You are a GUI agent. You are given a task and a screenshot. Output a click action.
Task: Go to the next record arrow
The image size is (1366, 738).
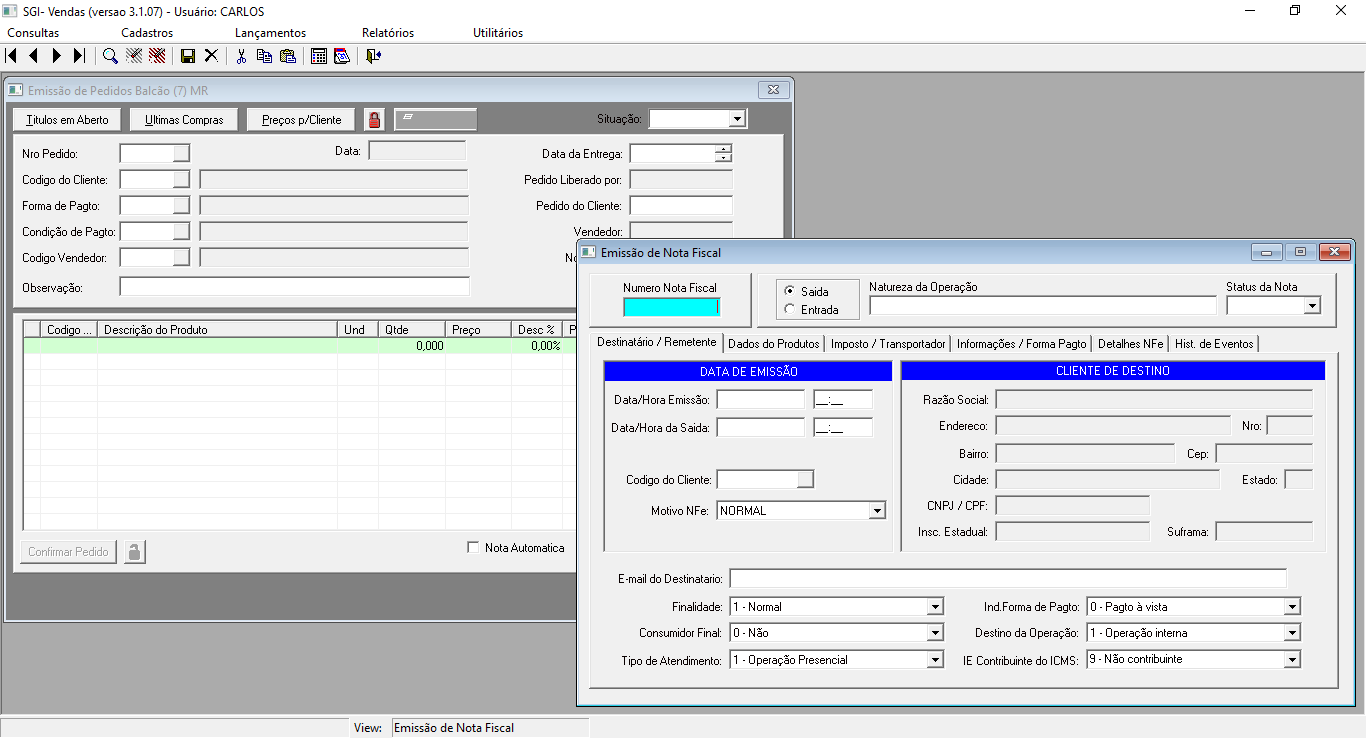tap(56, 56)
